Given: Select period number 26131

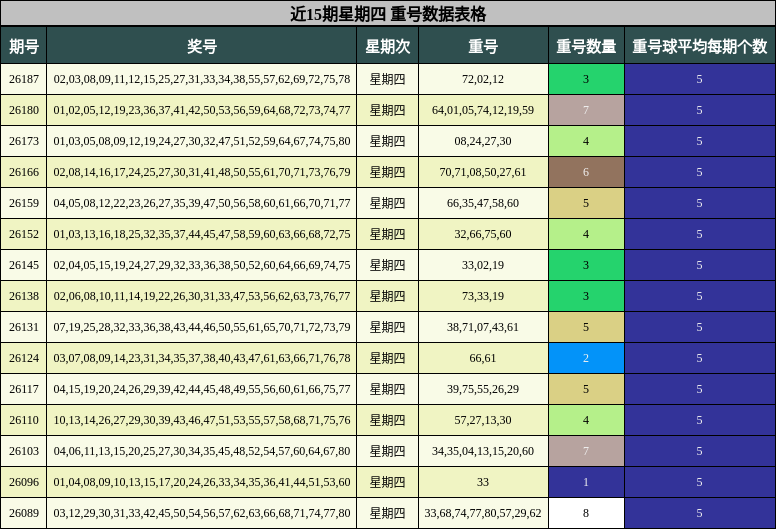Looking at the screenshot, I should [24, 327].
